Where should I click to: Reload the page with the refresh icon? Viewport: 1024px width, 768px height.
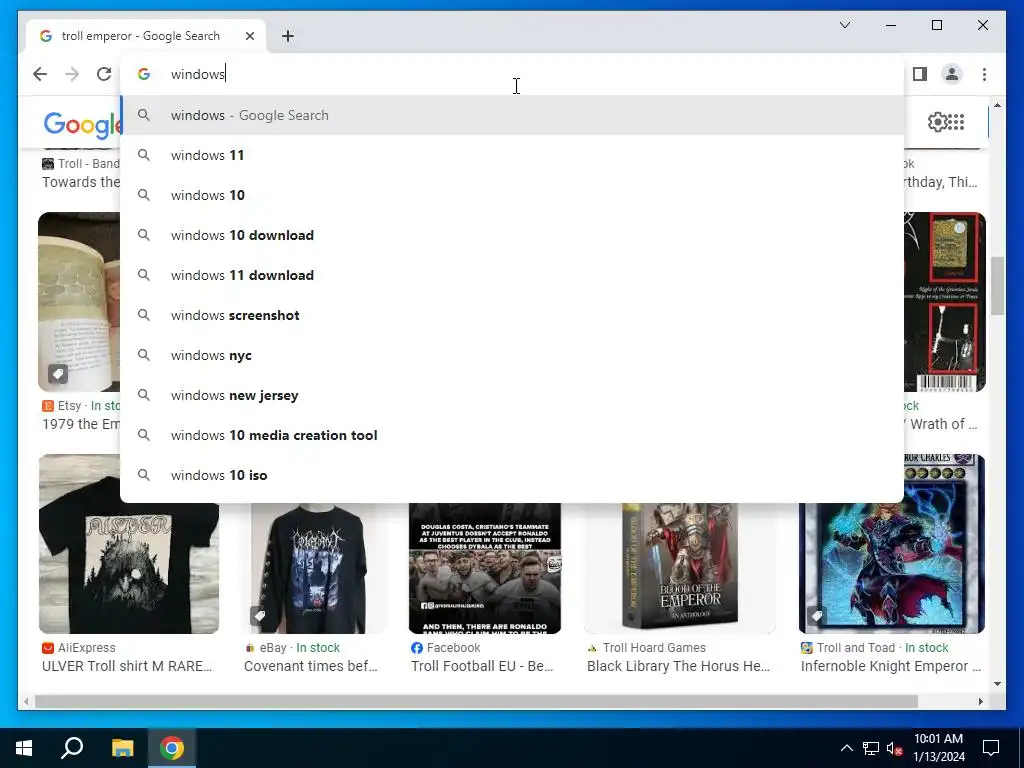click(x=104, y=74)
